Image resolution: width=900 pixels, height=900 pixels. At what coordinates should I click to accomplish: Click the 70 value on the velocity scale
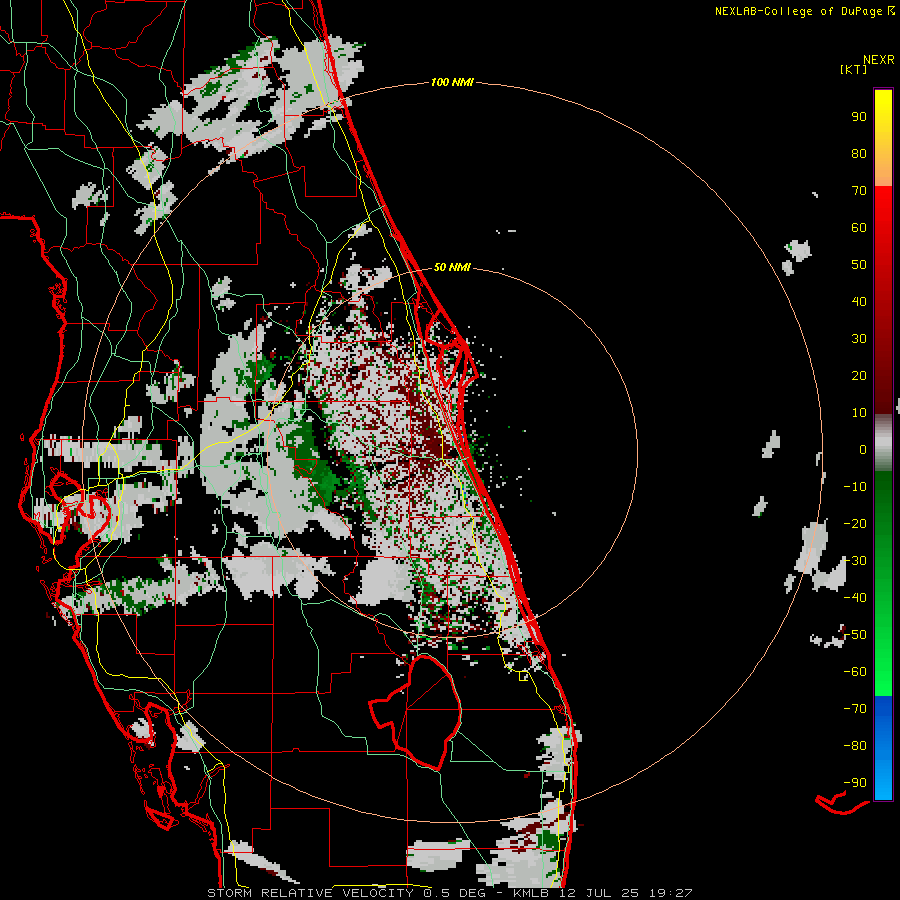click(859, 191)
